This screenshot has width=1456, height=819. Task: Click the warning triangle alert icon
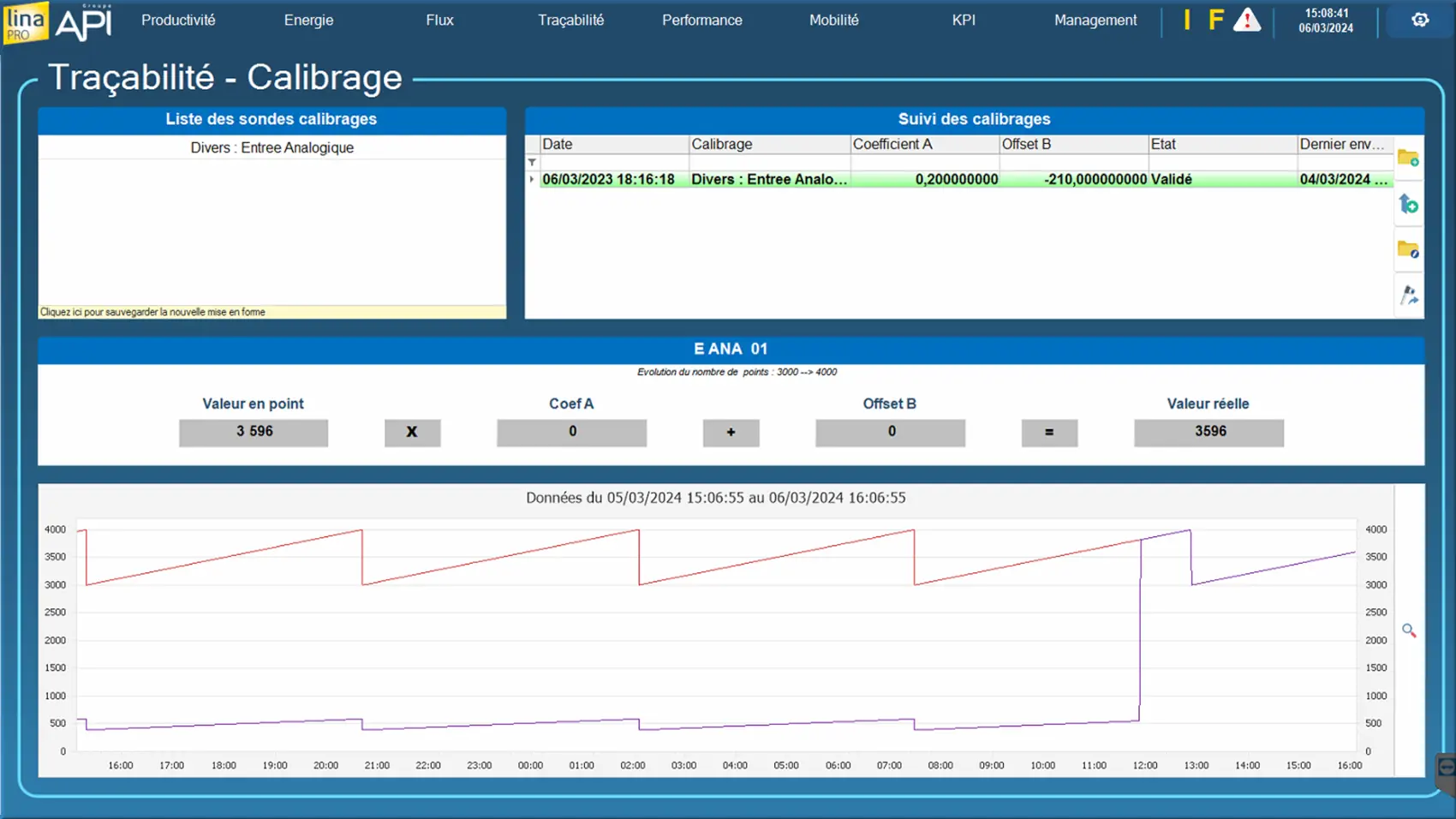click(x=1246, y=21)
